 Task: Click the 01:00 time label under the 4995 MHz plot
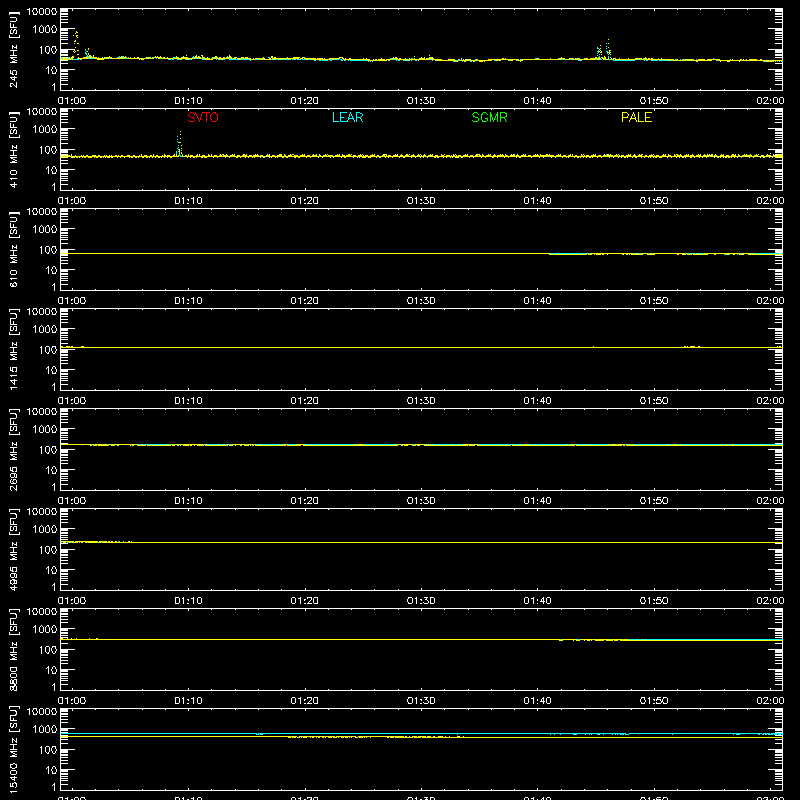pos(72,601)
